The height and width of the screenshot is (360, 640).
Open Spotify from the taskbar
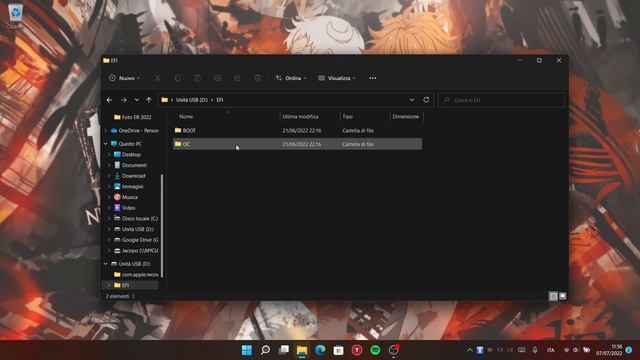tap(375, 350)
